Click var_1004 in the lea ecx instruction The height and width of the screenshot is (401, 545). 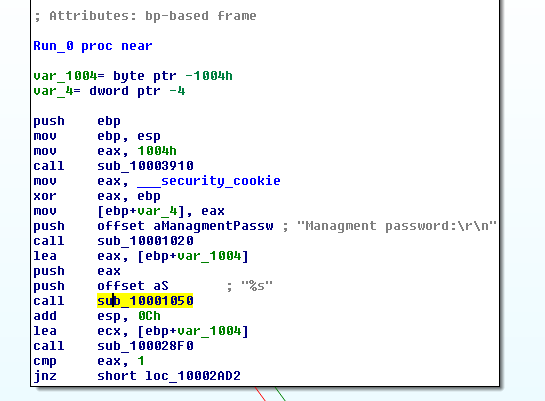click(209, 331)
